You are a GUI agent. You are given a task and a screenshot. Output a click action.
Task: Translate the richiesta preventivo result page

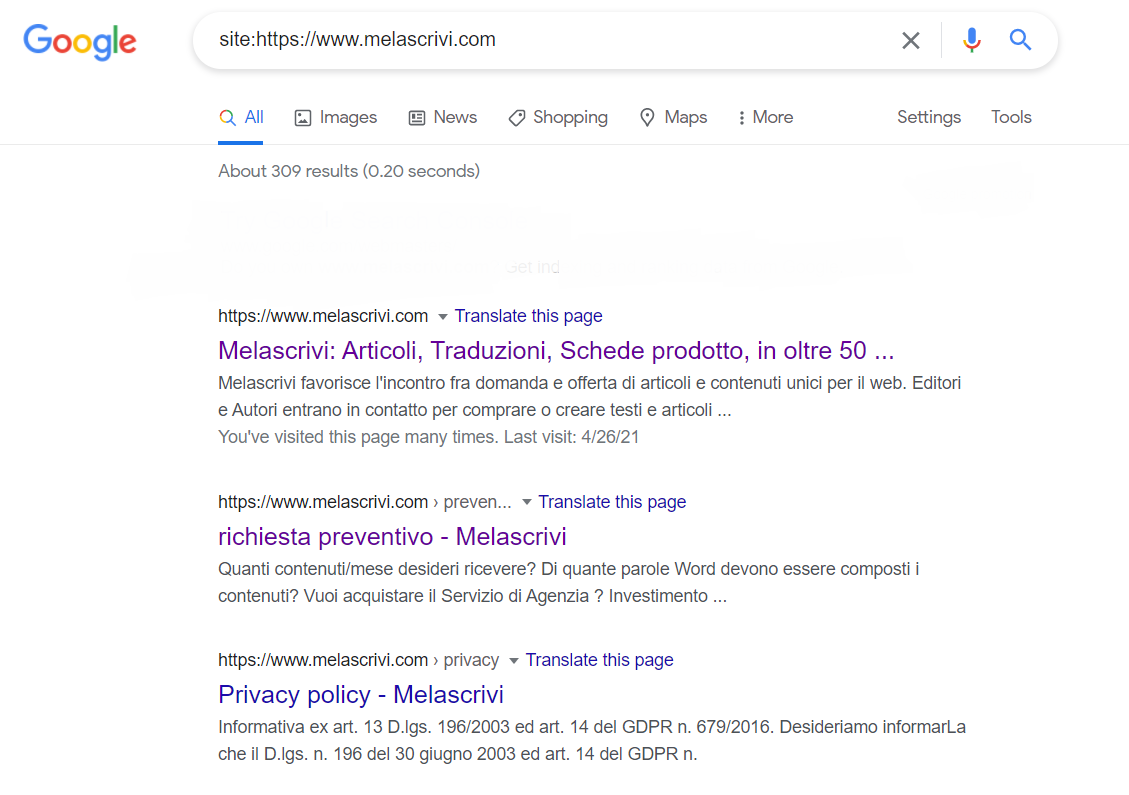pos(612,502)
